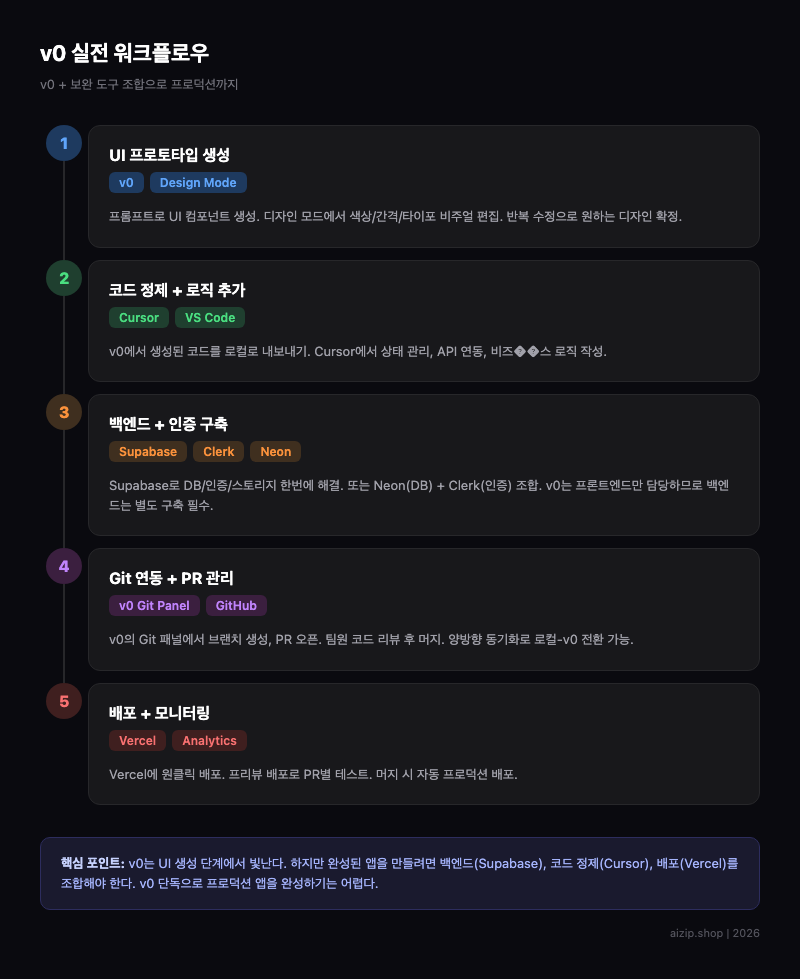Click the orange step 3 circle
The image size is (800, 979).
tap(64, 412)
